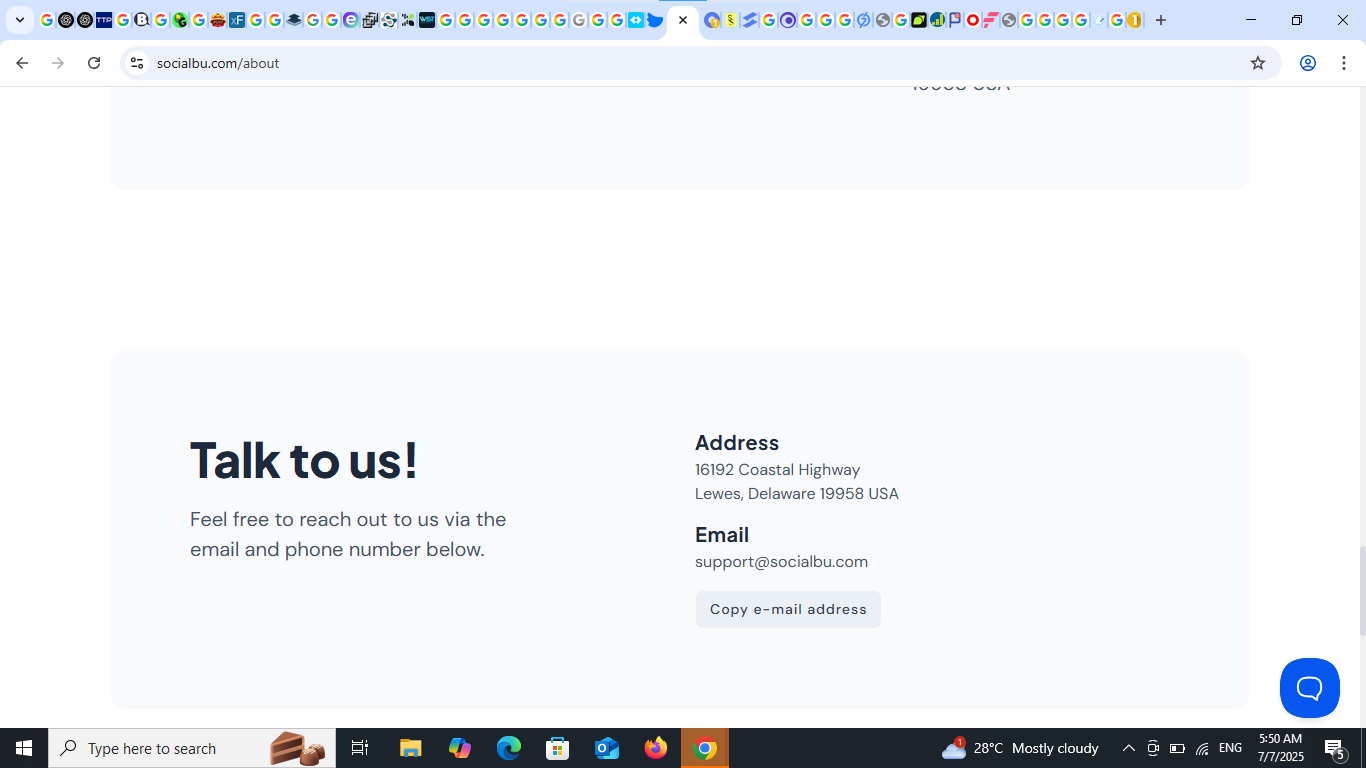Open the Chrome three-dot menu
This screenshot has height=768, width=1366.
tap(1343, 63)
